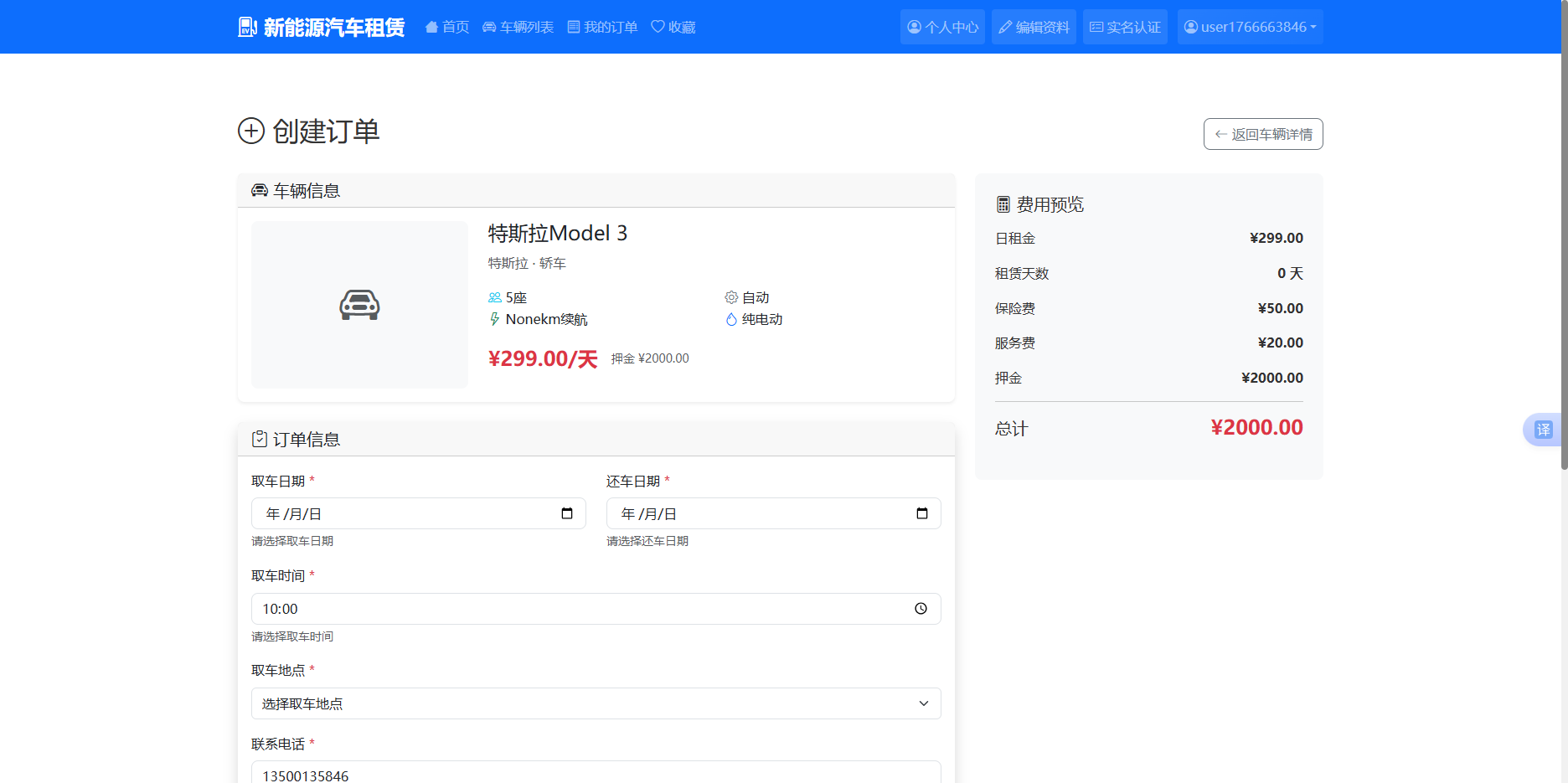Open 我的订单 in the navbar
Image resolution: width=1568 pixels, height=783 pixels.
tap(602, 27)
